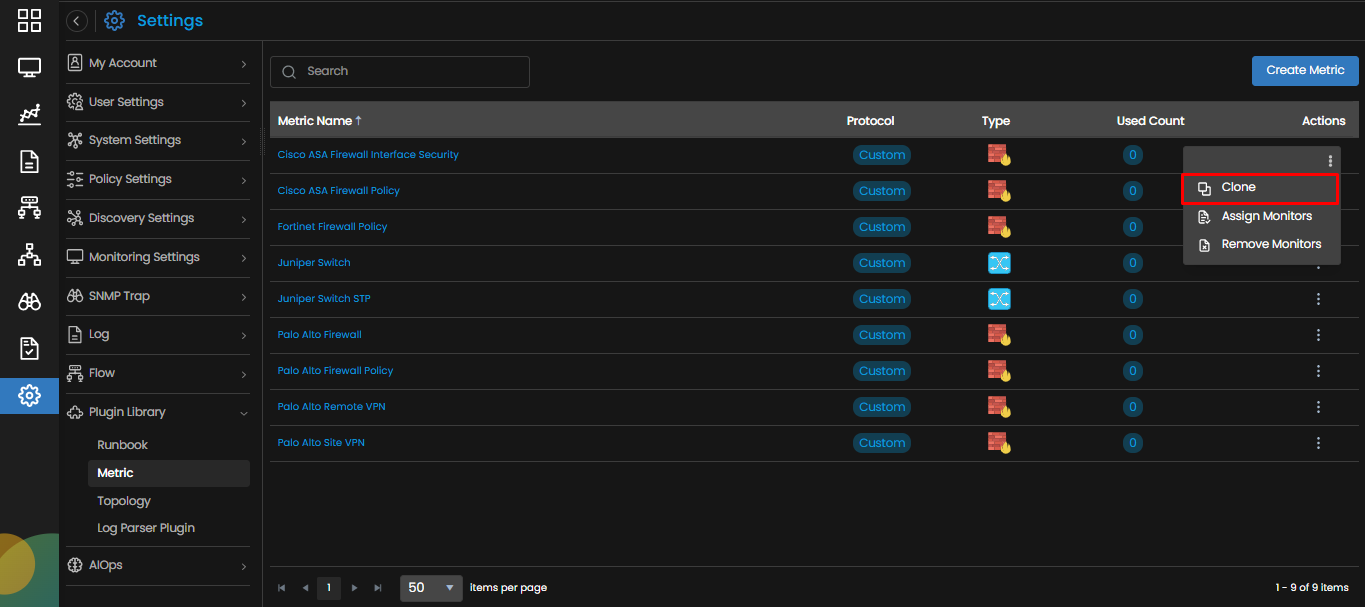The height and width of the screenshot is (607, 1365).
Task: Open actions menu for Juniper Switch STP
Action: tap(1318, 299)
